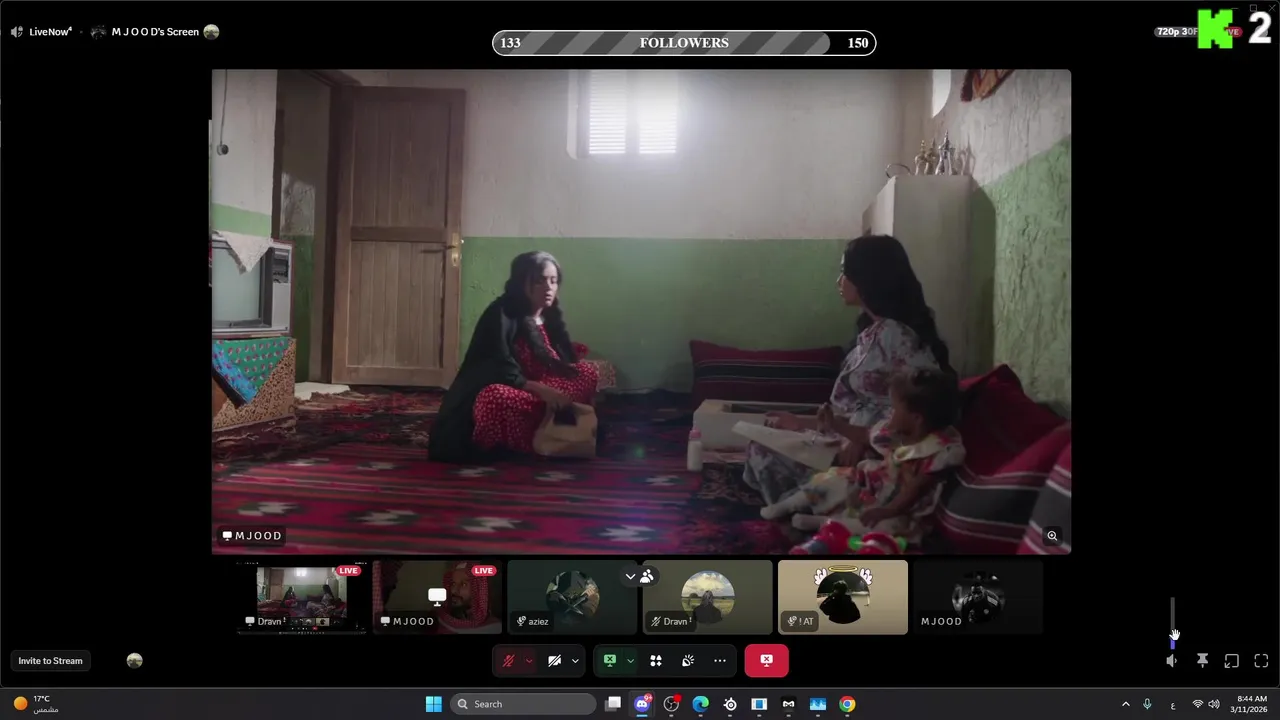Mute the stream volume speaker icon
The image size is (1280, 720).
pyautogui.click(x=1172, y=661)
